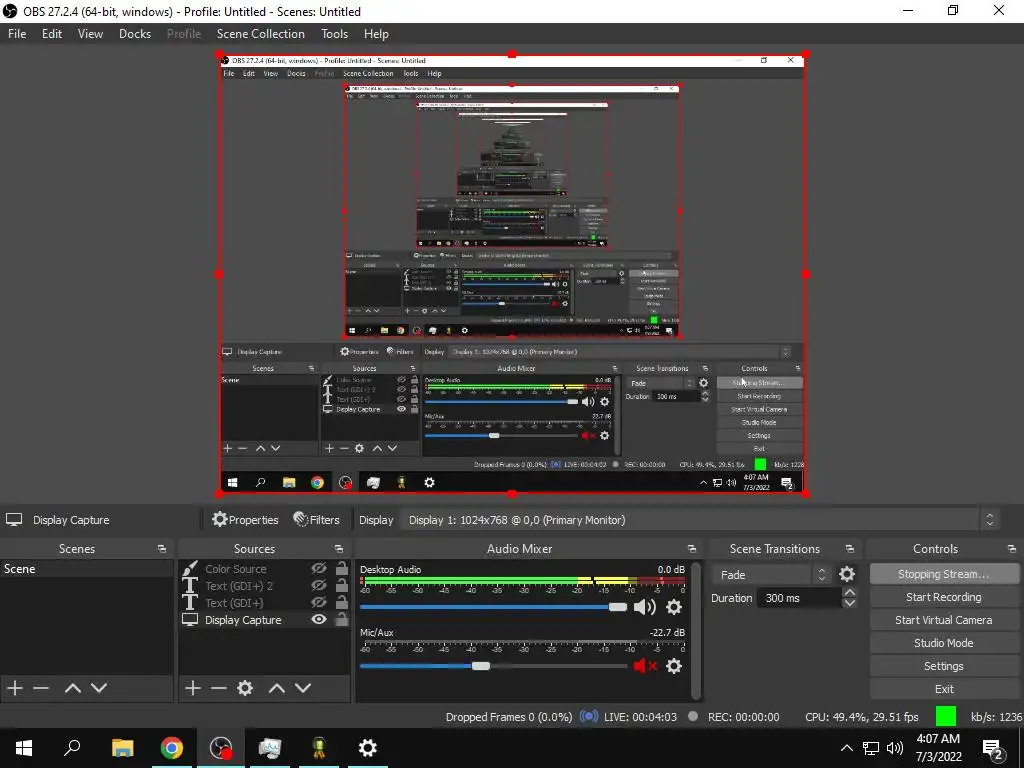Screen dimensions: 1024x768
Task: Unmute Mic/Aux speaker icon
Action: coord(645,666)
